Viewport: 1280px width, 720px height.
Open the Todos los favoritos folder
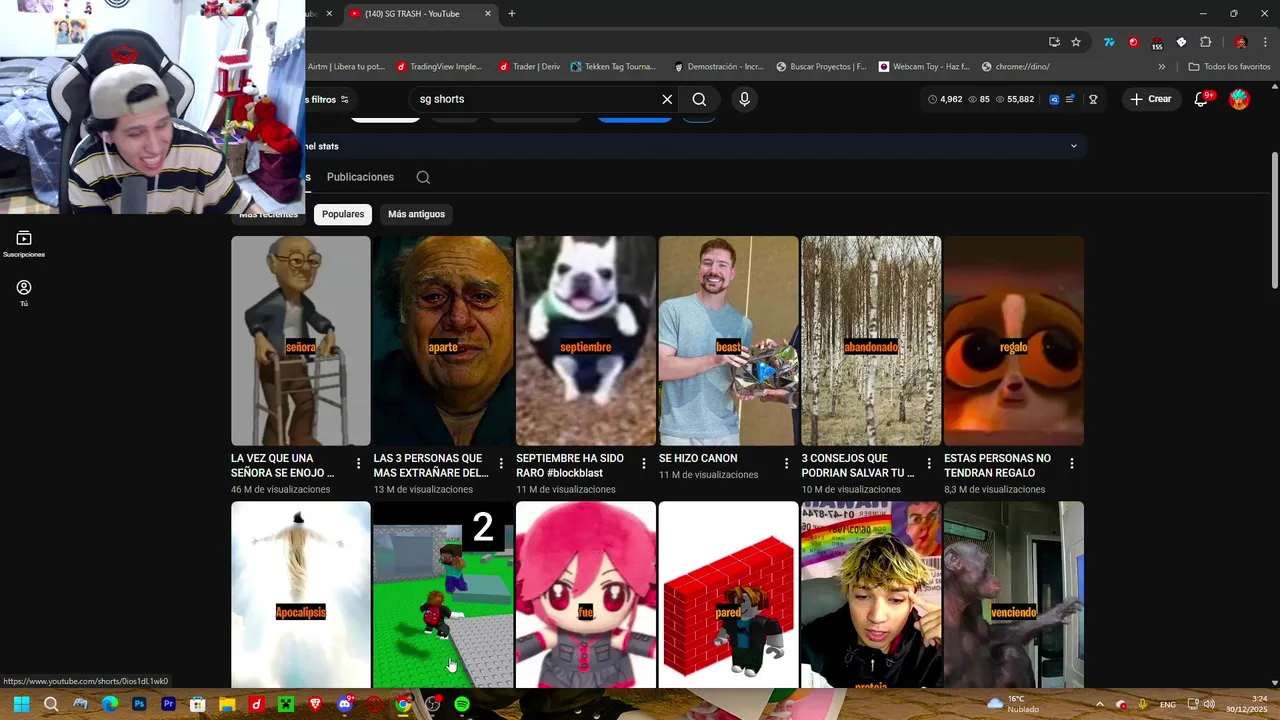[1229, 67]
